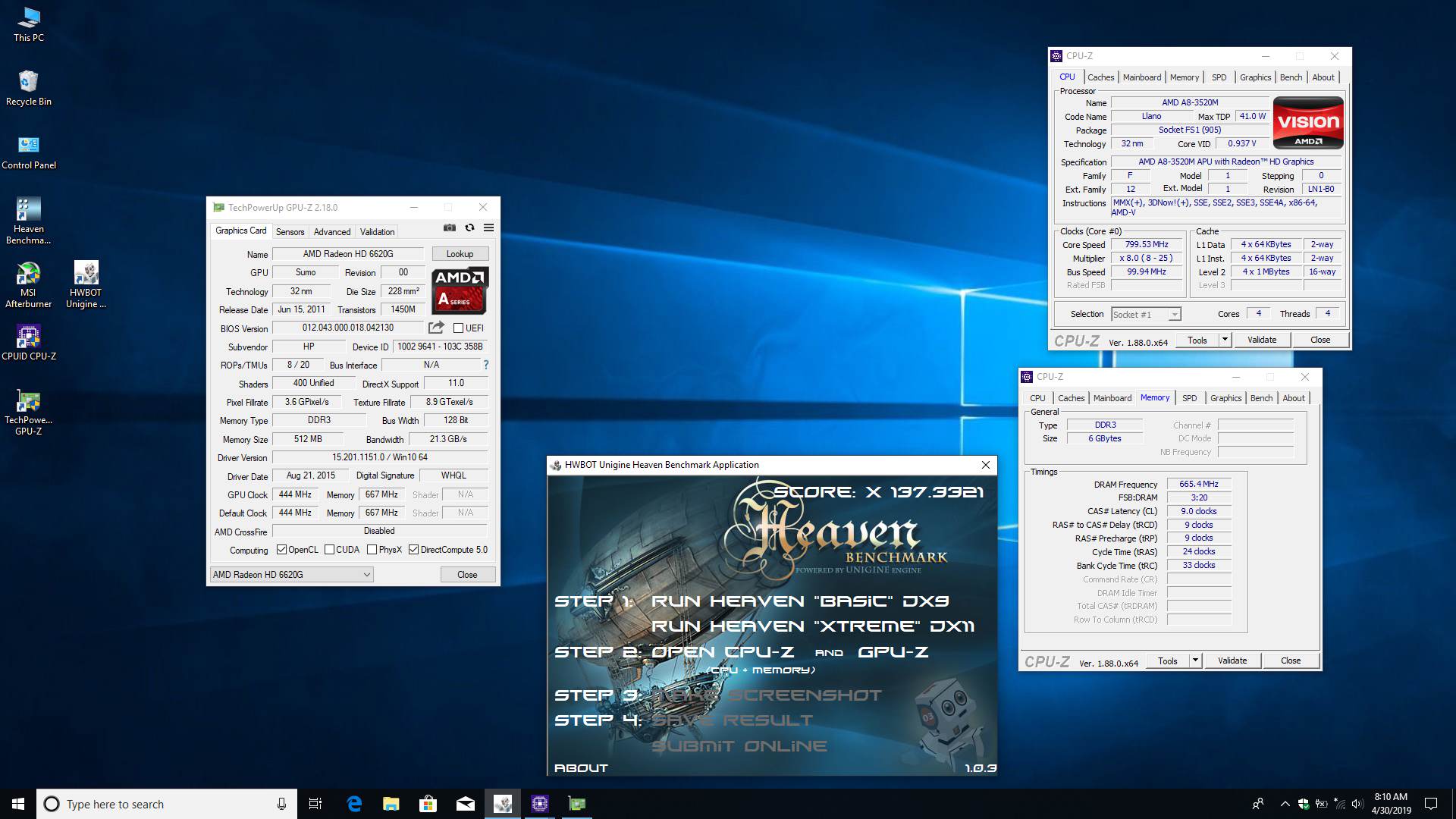This screenshot has width=1456, height=819.
Task: Switch to GPU-Z taskbar button
Action: (577, 804)
